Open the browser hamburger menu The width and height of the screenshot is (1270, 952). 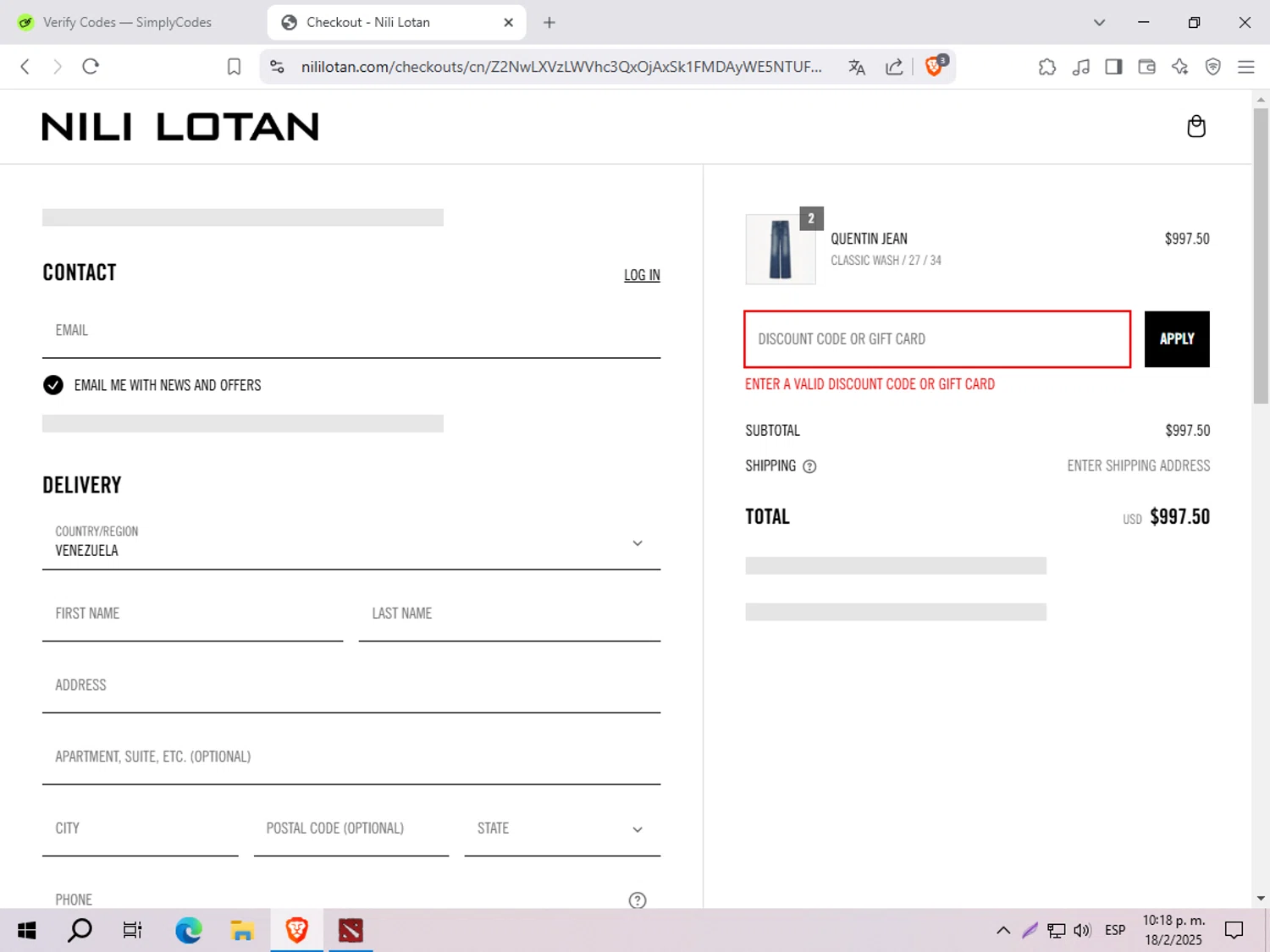click(1246, 67)
